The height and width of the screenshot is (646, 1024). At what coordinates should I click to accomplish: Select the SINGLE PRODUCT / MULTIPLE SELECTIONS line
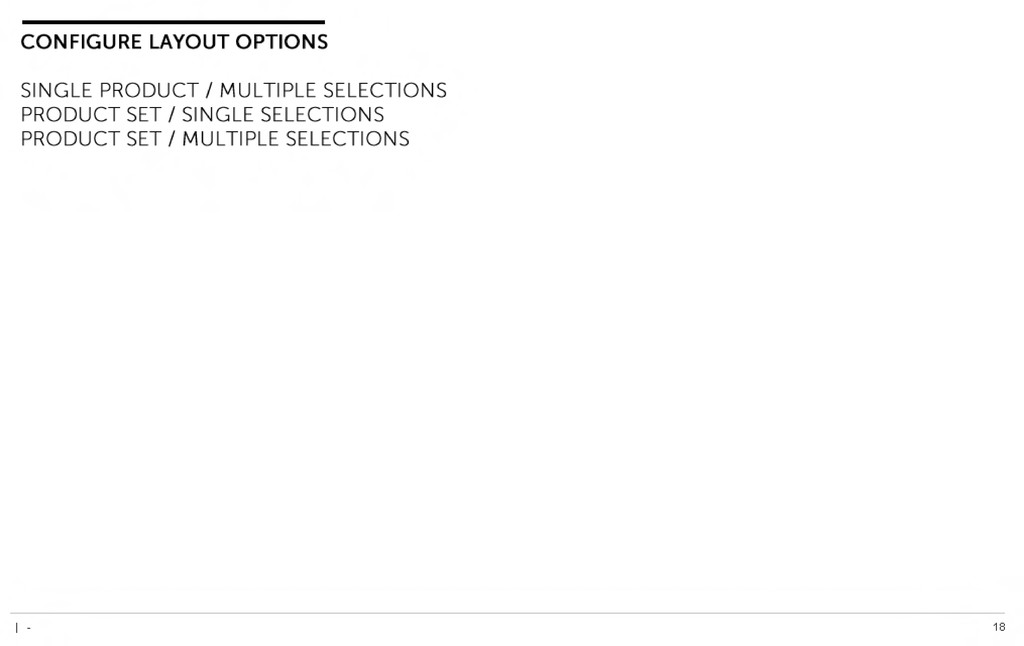coord(234,90)
